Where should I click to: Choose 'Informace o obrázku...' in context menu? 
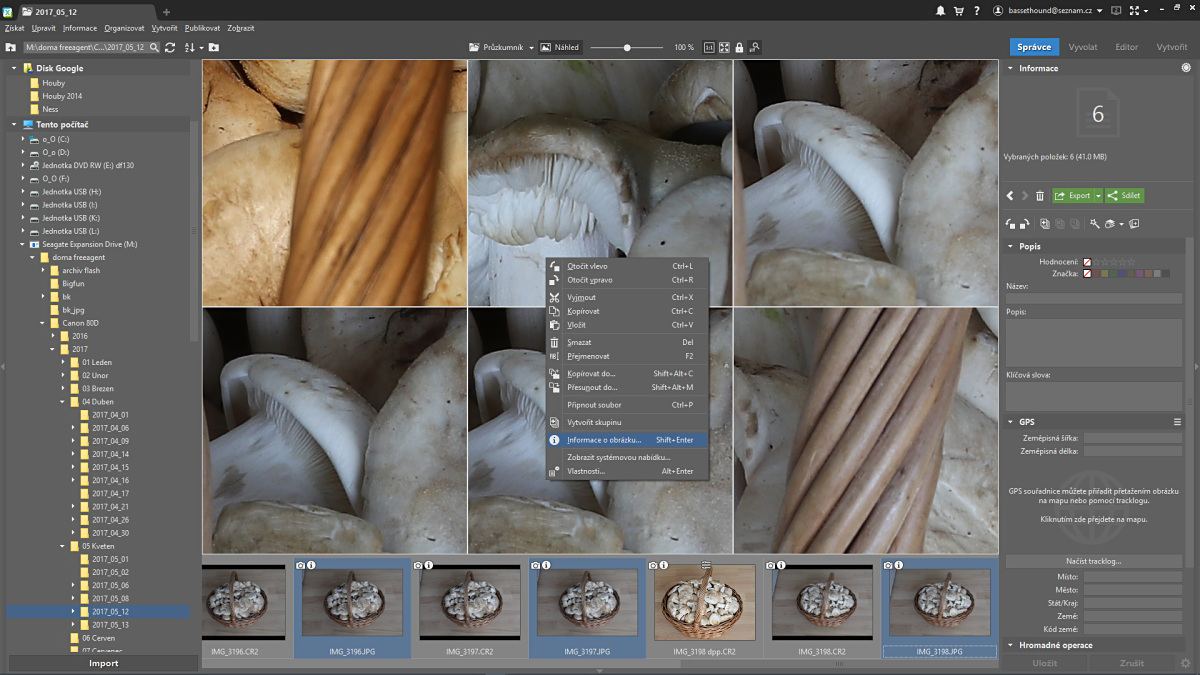(x=604, y=440)
